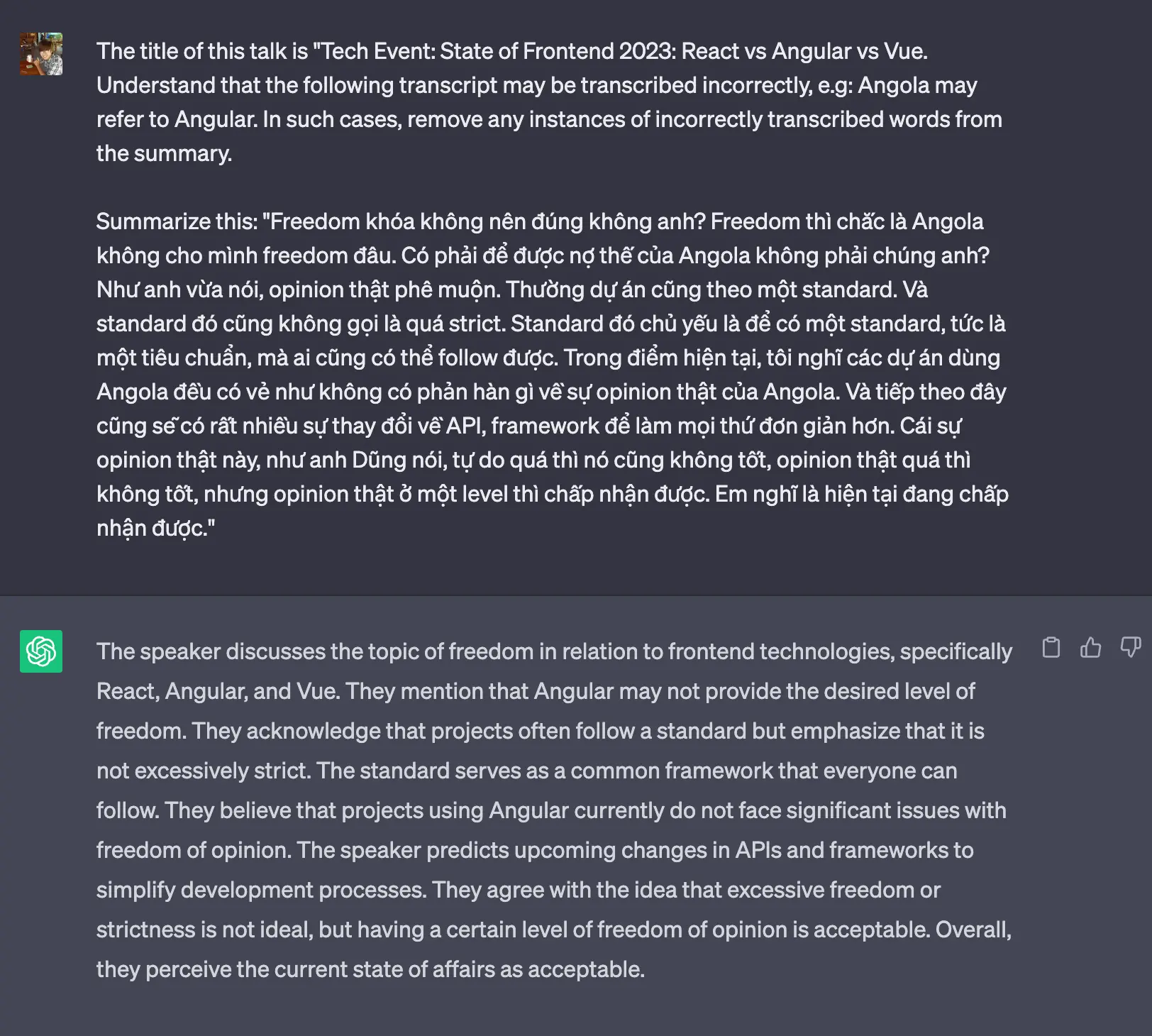Click the prompt line starting "Angola đều có vẻ"

click(x=551, y=392)
